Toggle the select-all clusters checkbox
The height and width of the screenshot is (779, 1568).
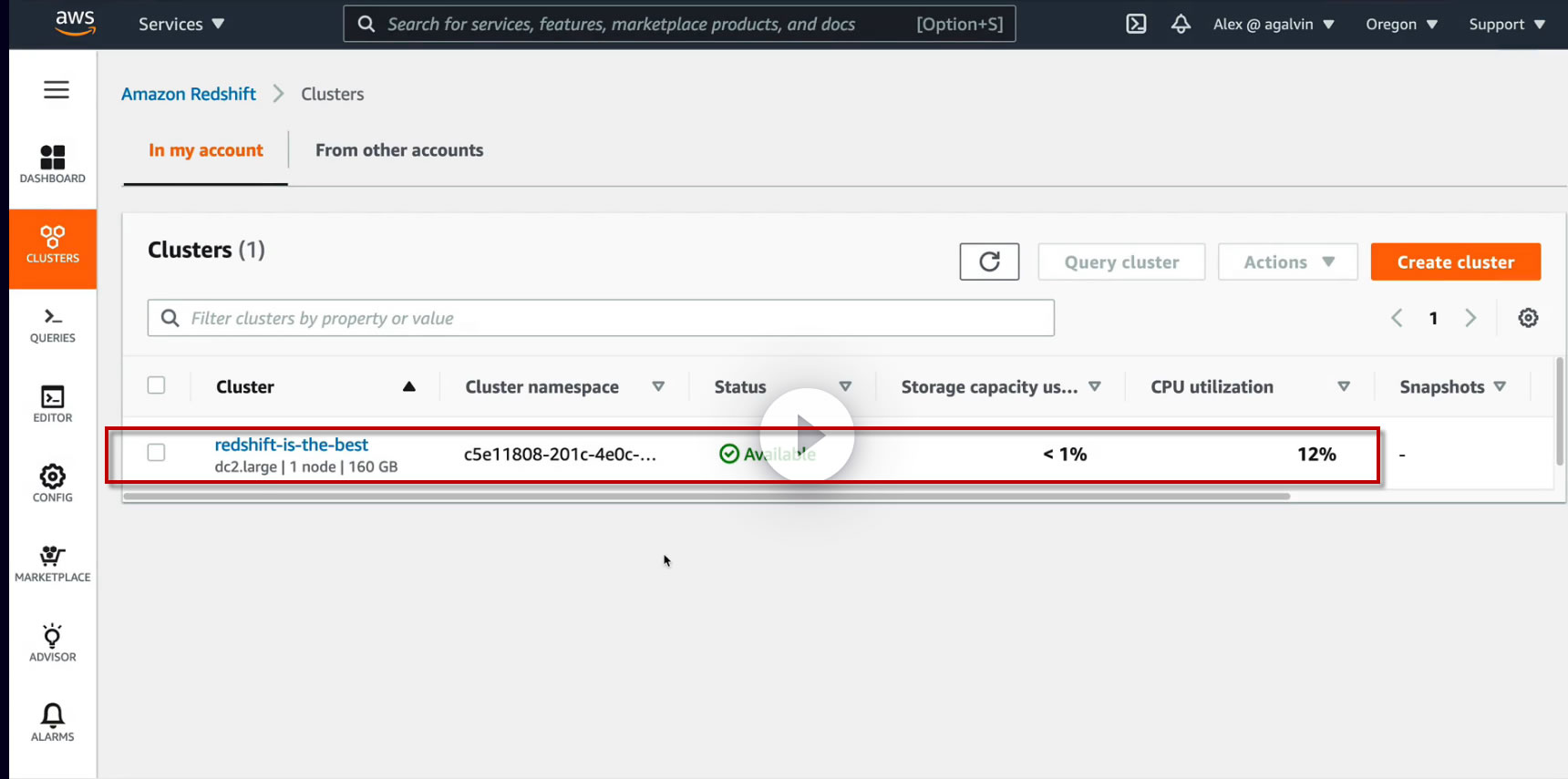[157, 385]
